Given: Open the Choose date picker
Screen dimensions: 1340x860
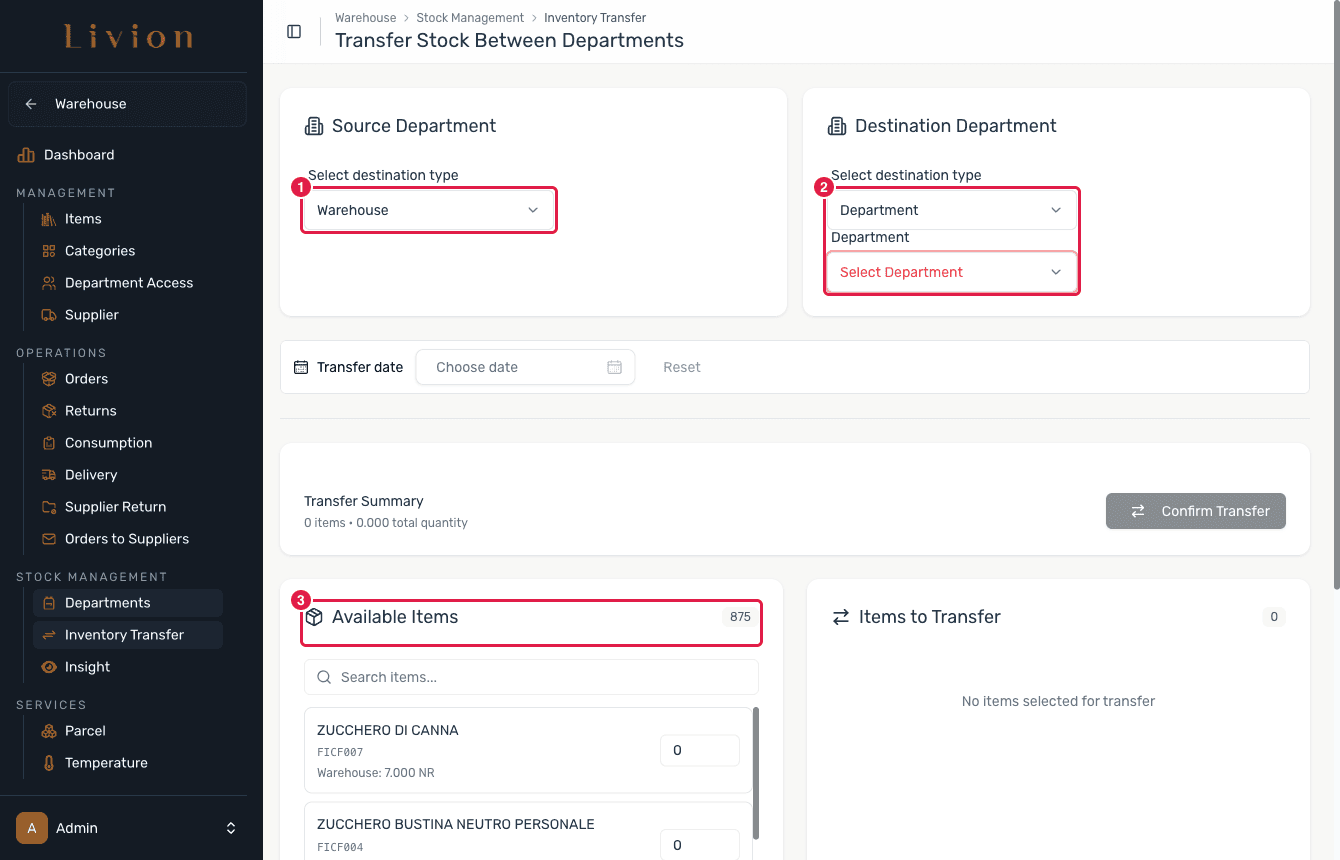Looking at the screenshot, I should point(525,367).
